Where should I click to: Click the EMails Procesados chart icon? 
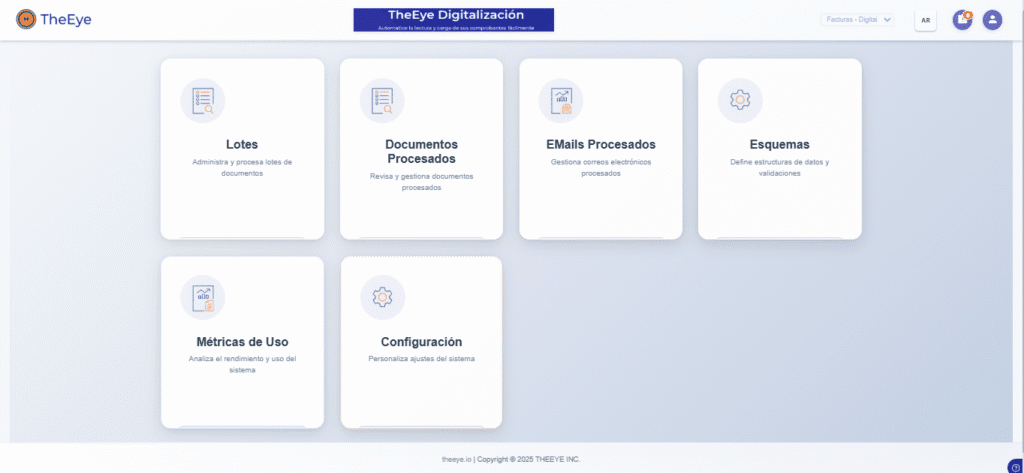coord(561,100)
